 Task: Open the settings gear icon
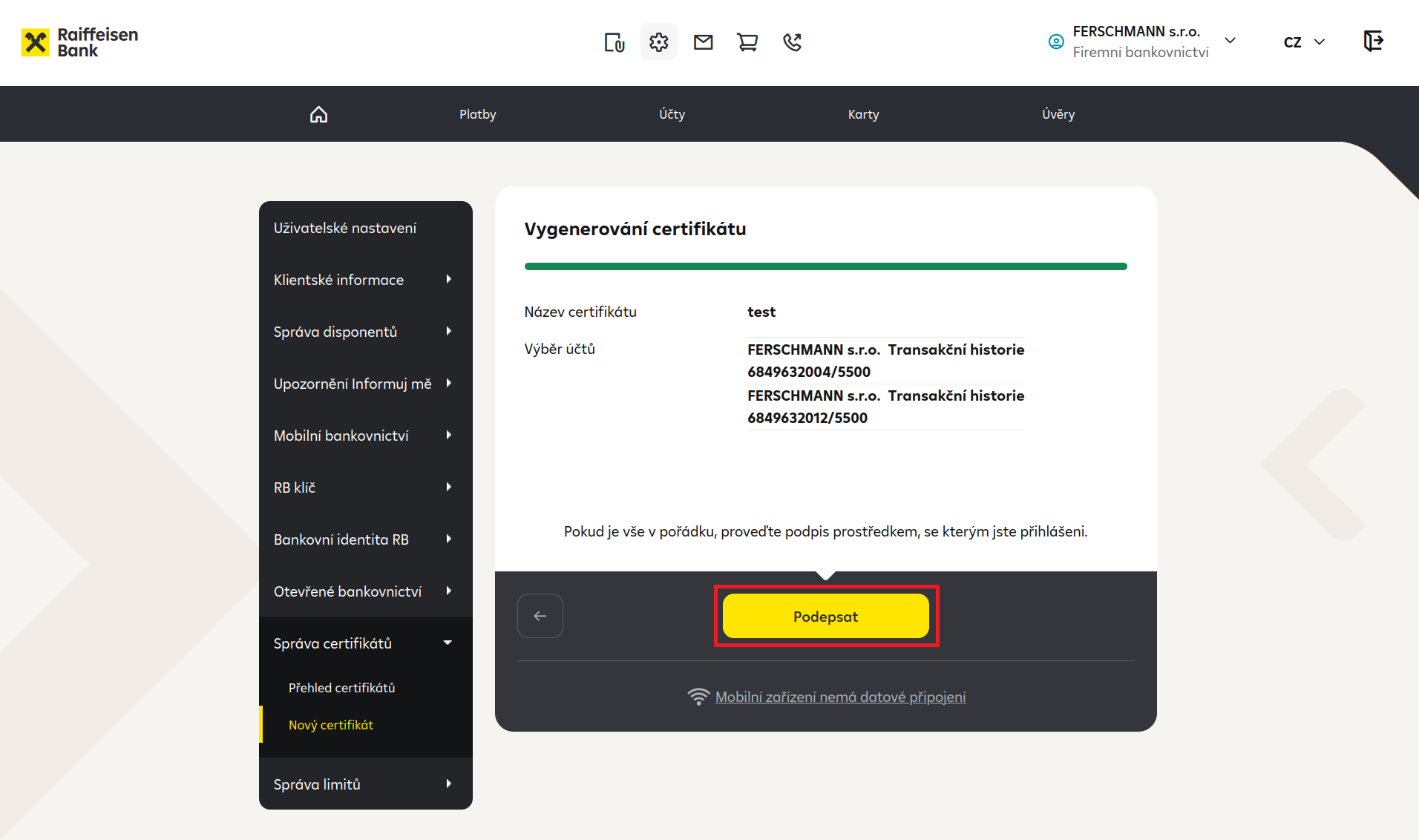(659, 42)
